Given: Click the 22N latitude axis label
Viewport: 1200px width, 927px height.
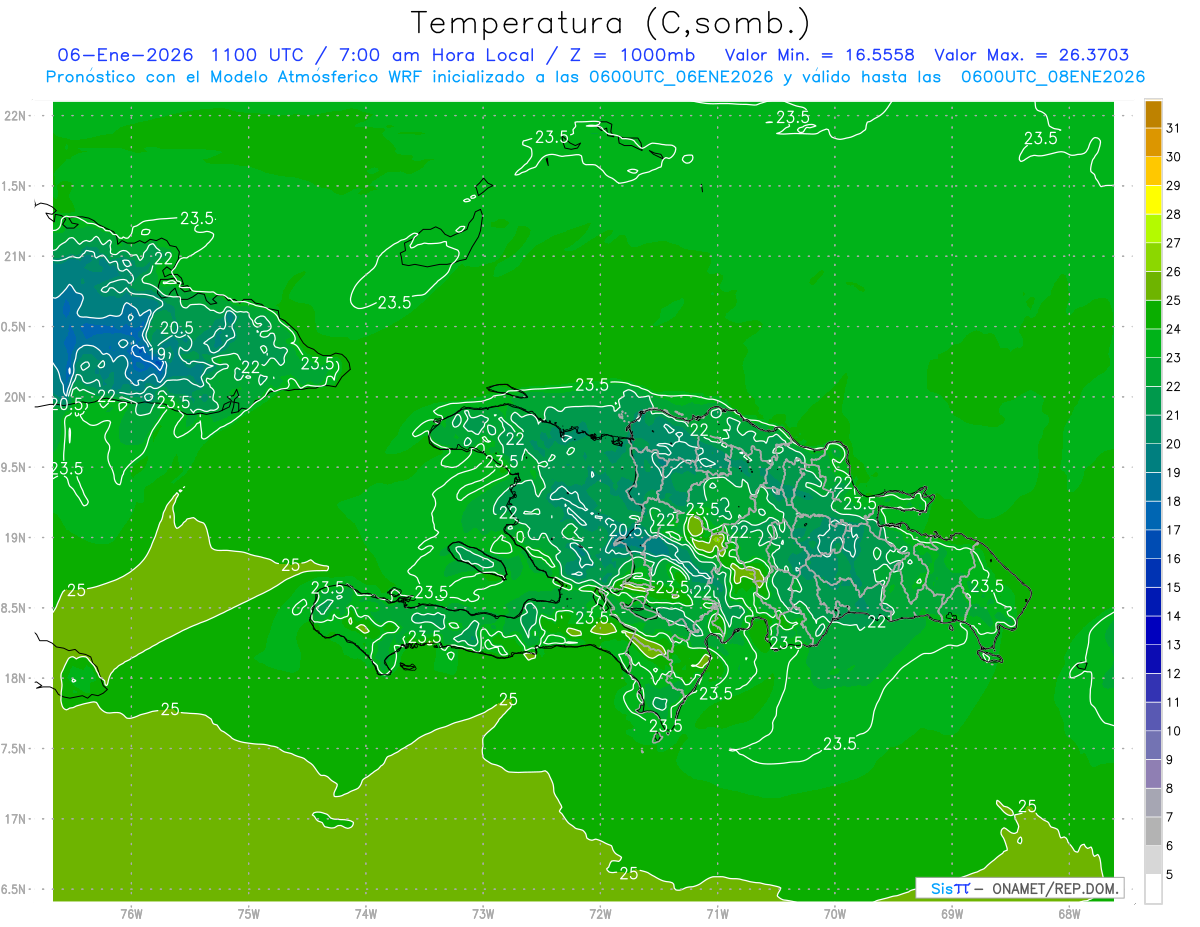Looking at the screenshot, I should [16, 116].
